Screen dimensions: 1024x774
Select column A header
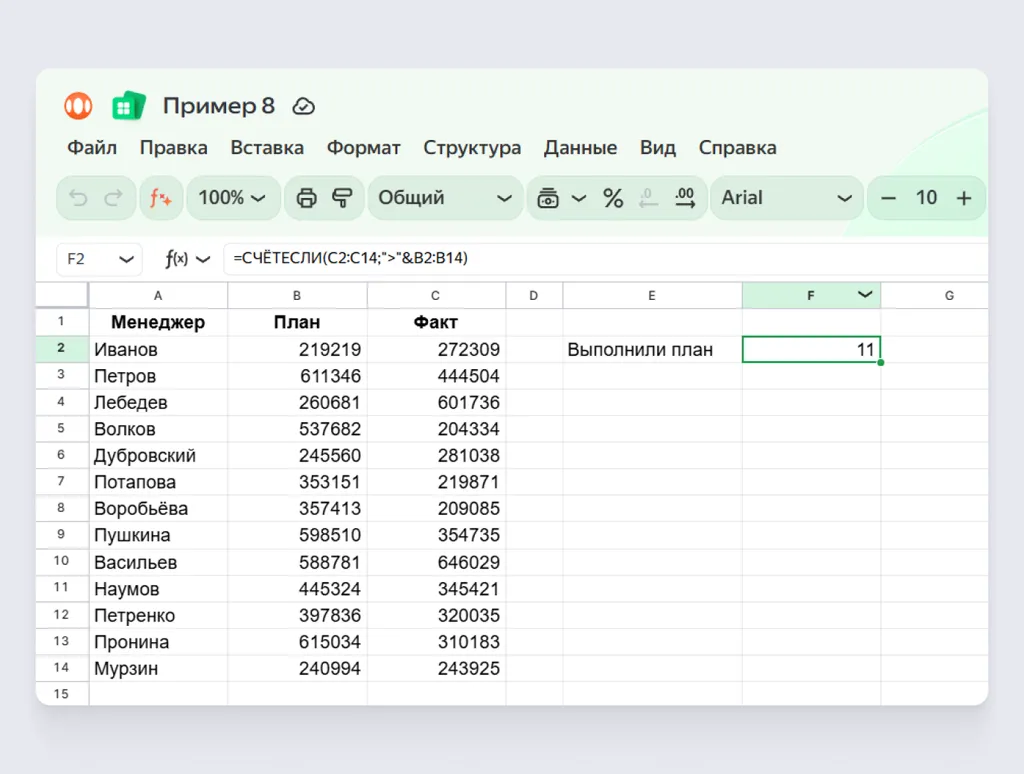158,295
